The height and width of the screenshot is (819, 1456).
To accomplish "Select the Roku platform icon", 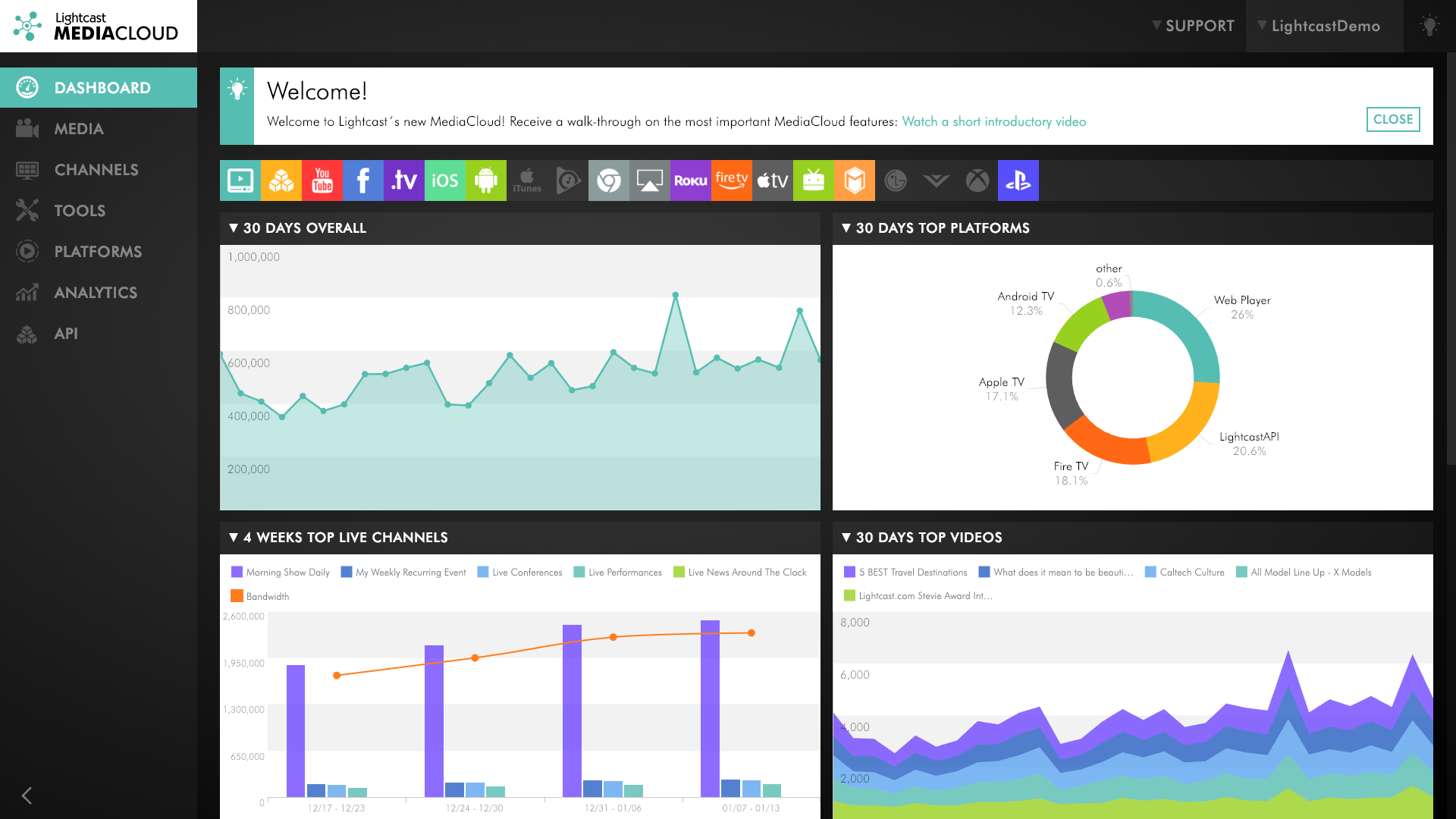I will pos(690,180).
